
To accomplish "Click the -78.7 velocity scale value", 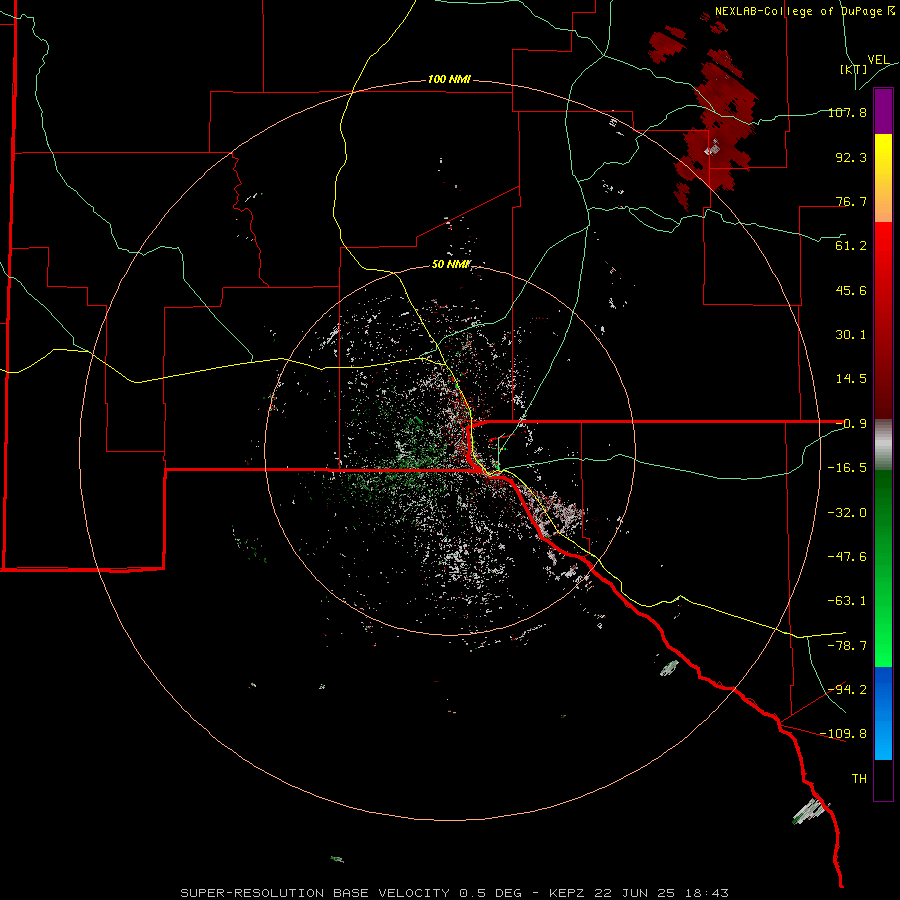I will [x=848, y=646].
